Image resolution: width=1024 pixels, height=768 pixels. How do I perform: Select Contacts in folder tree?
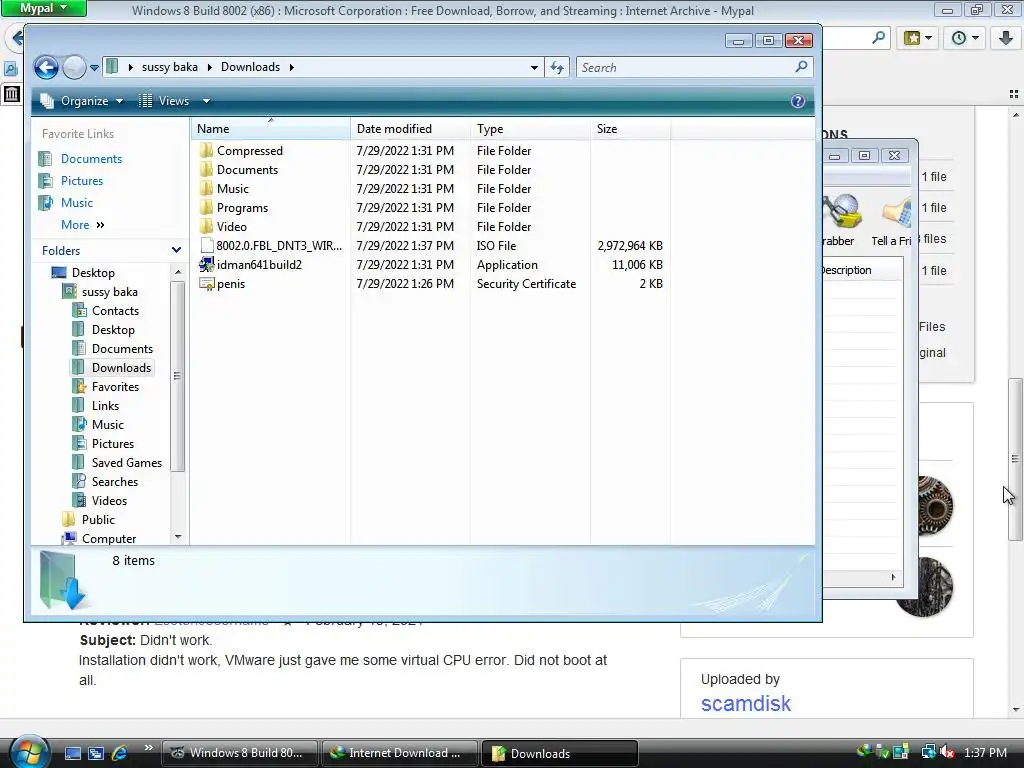[x=115, y=311]
